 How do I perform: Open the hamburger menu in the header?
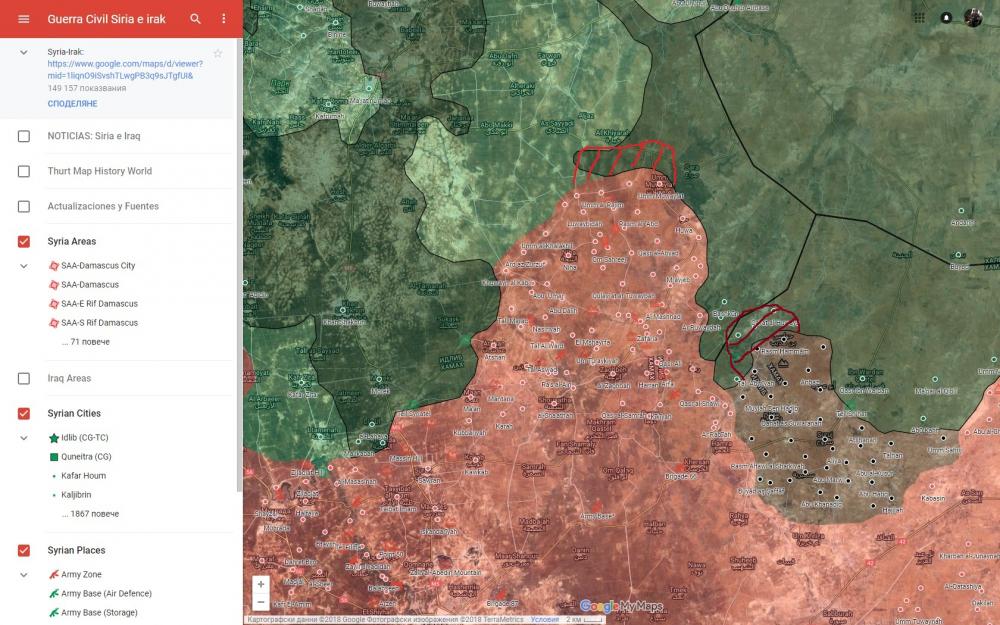tap(24, 19)
